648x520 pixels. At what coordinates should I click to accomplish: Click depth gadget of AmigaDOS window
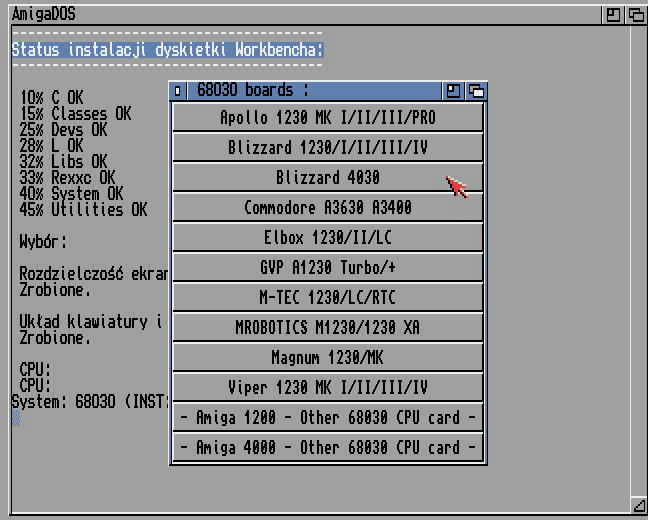[636, 15]
